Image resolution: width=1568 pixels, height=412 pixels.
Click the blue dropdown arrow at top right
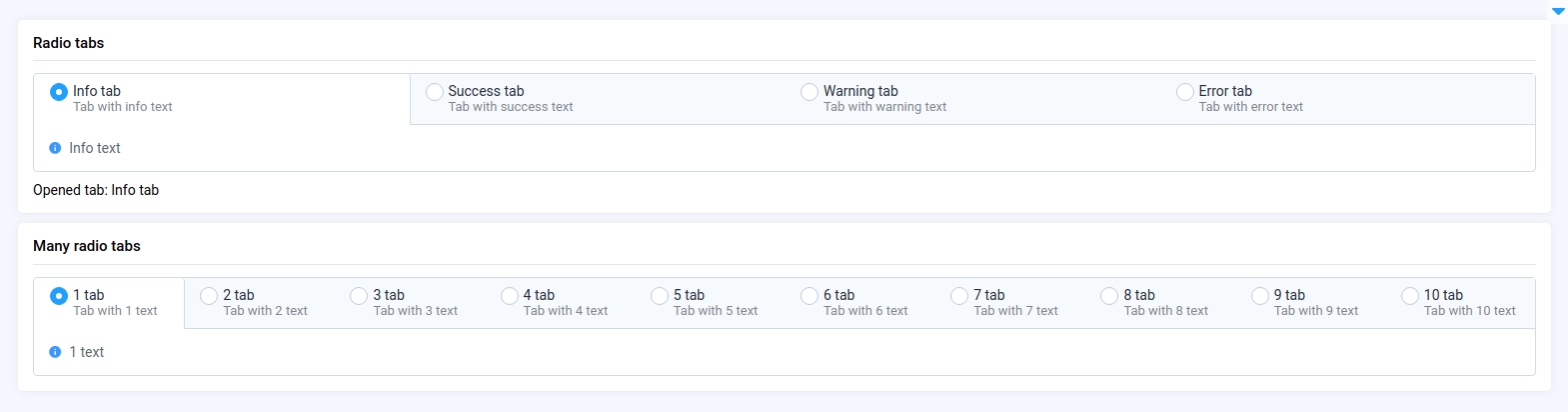tap(1557, 12)
